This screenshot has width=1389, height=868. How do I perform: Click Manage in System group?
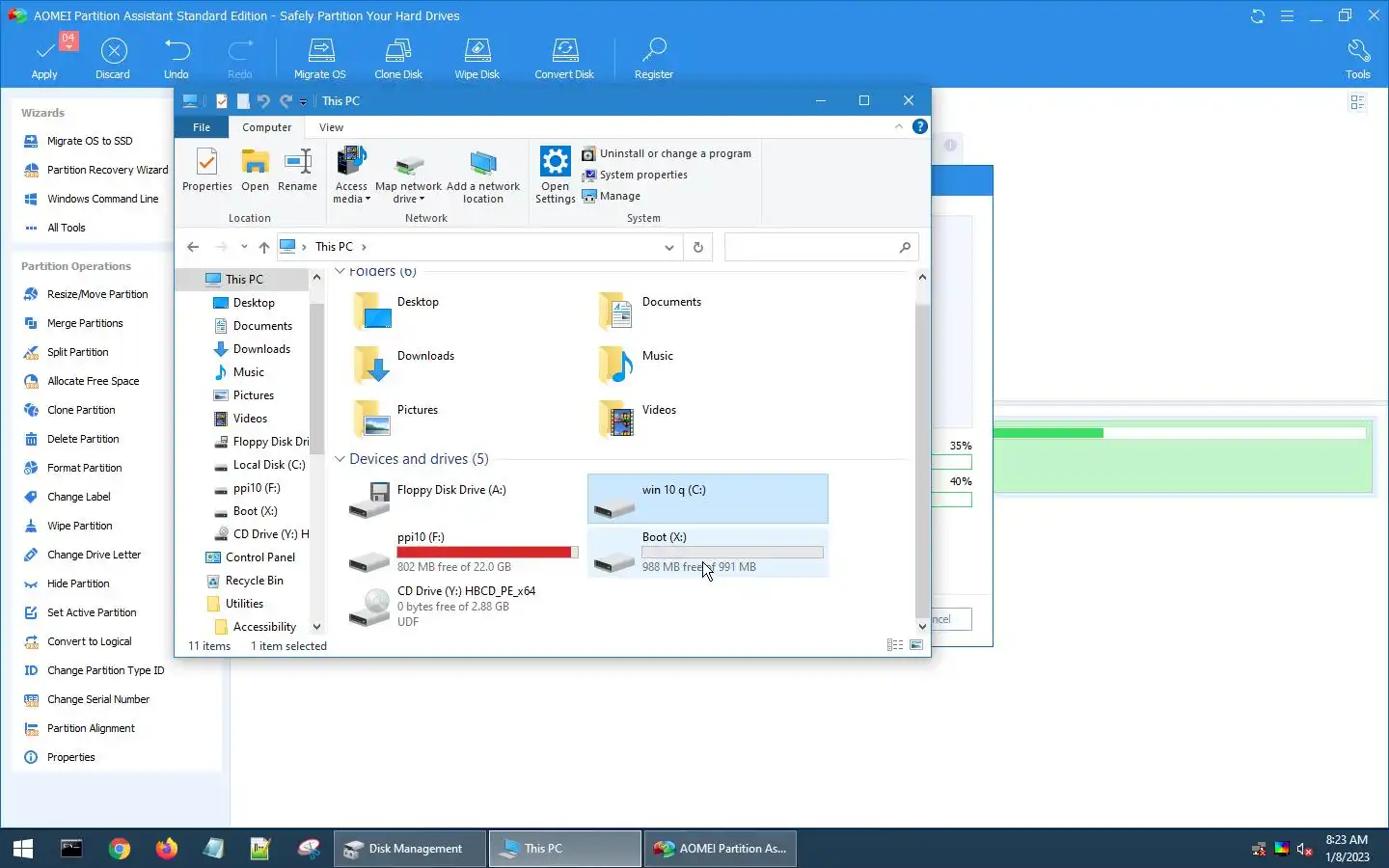pos(612,196)
